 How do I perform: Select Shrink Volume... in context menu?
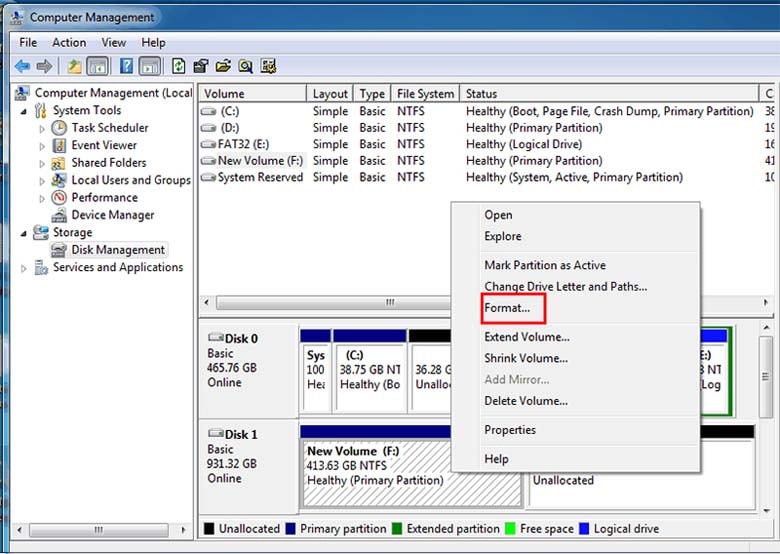(x=526, y=358)
